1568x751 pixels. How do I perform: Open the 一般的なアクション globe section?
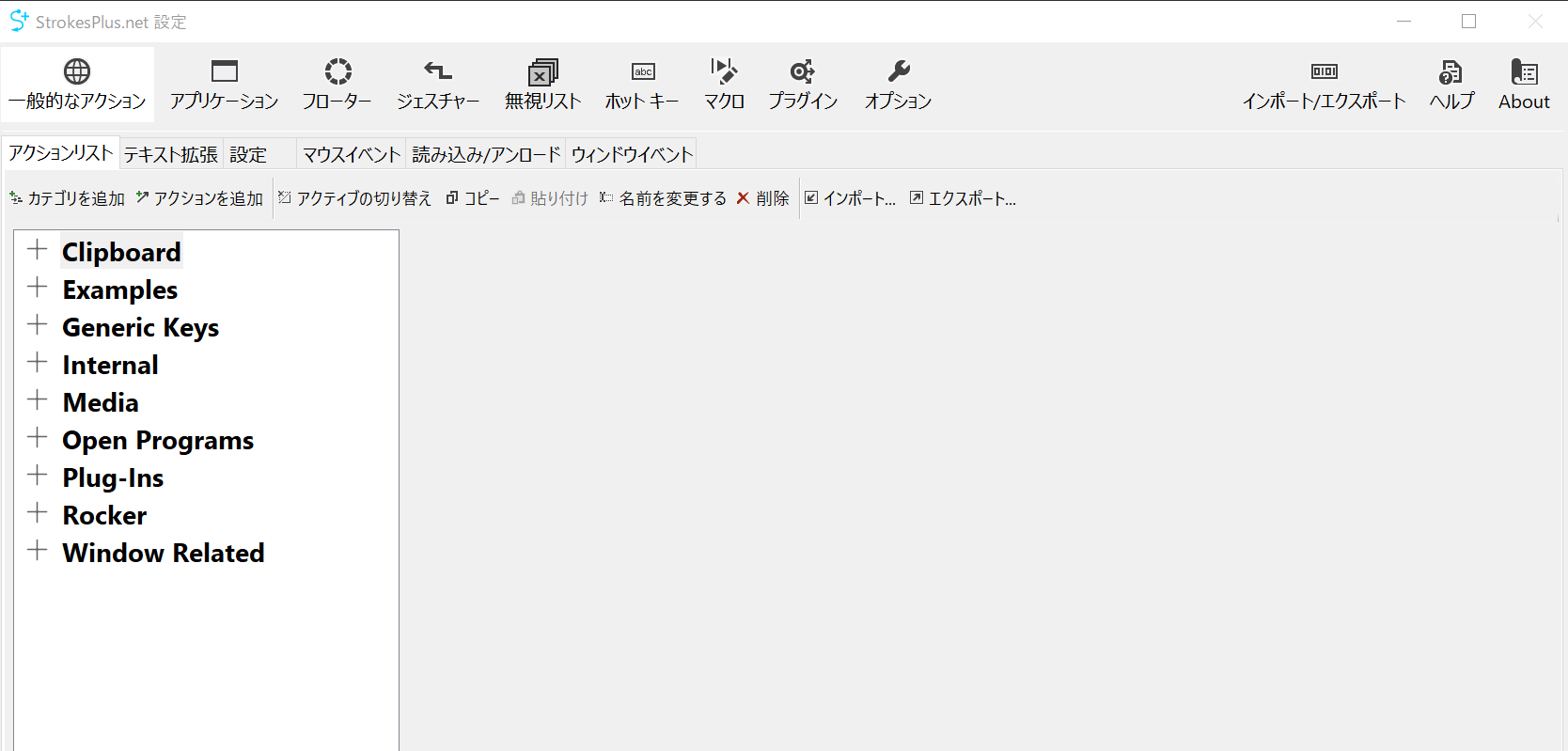pyautogui.click(x=77, y=85)
